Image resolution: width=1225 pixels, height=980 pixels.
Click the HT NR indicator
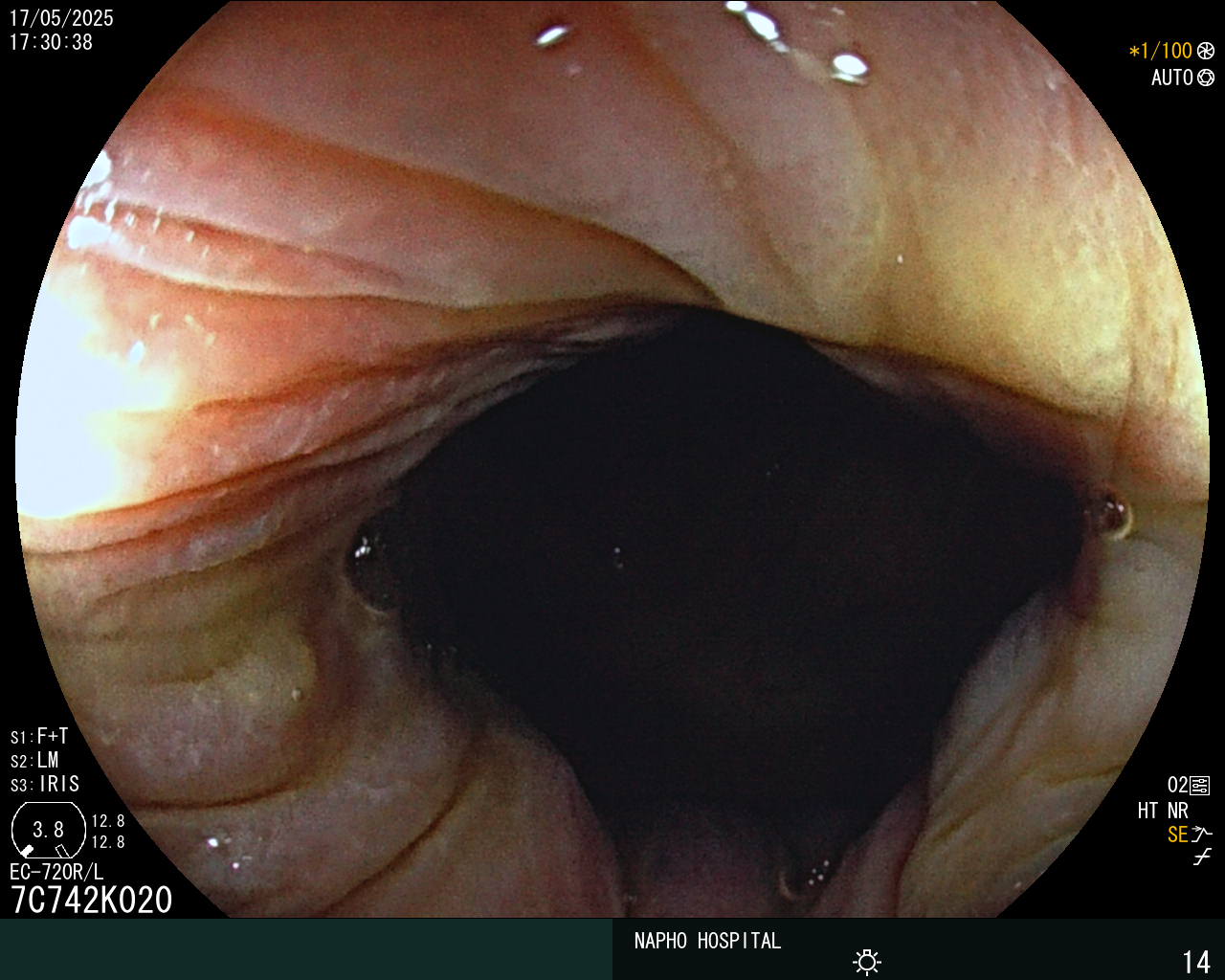coord(1163,811)
